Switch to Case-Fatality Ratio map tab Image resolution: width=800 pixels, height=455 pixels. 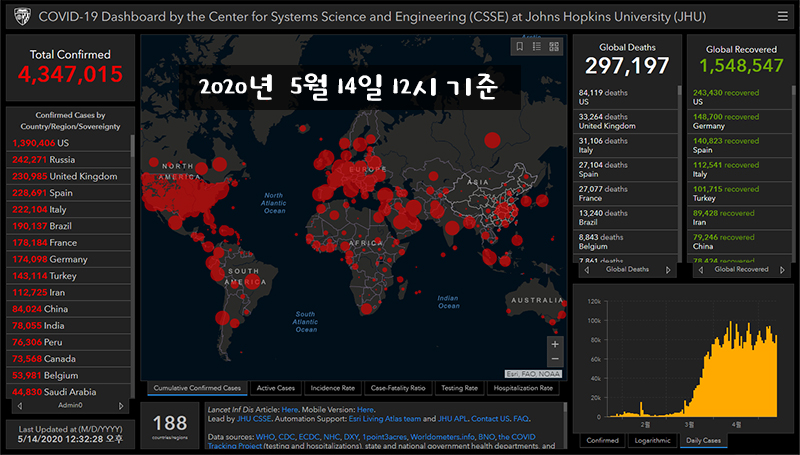click(398, 388)
